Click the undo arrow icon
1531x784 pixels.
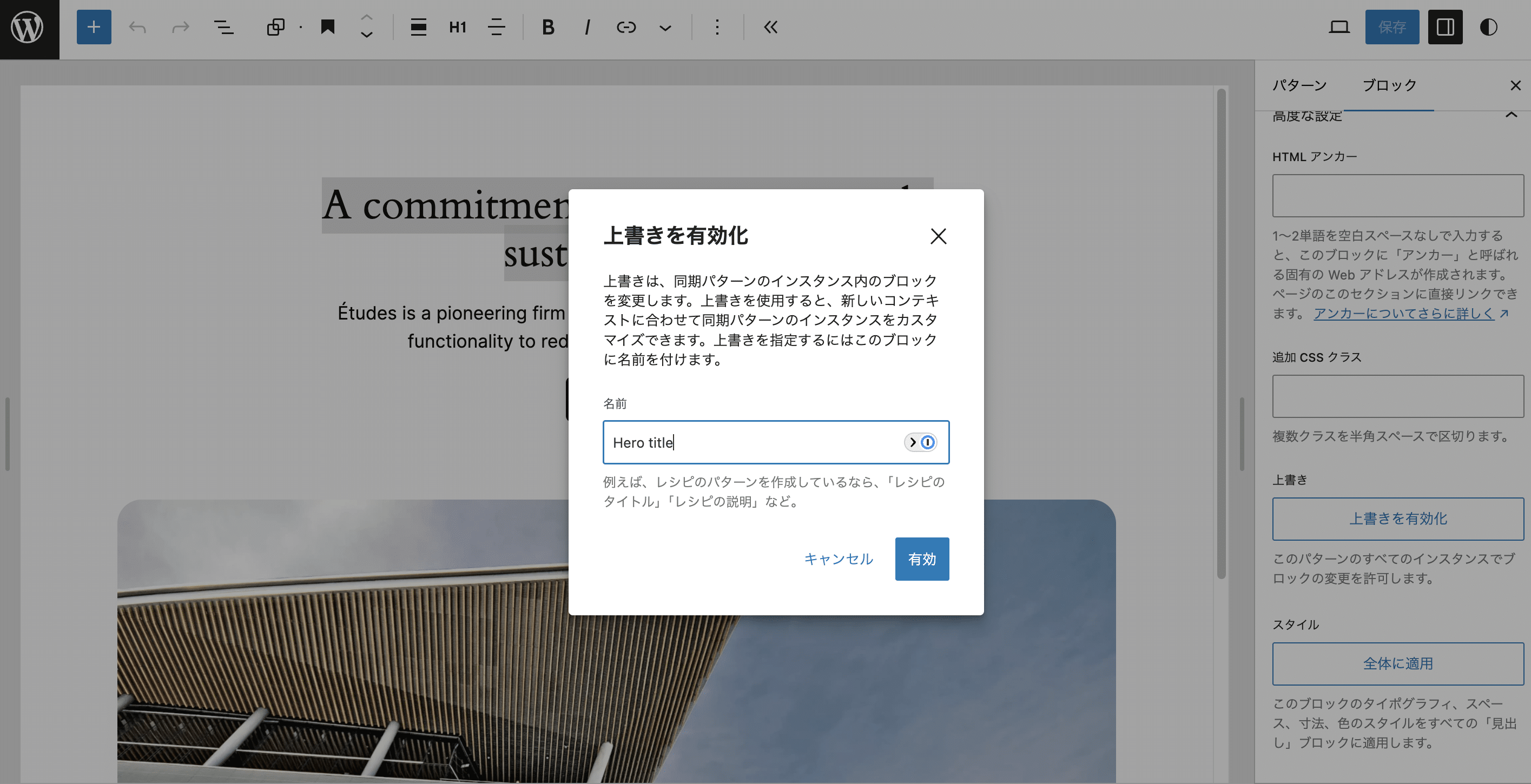pos(137,28)
